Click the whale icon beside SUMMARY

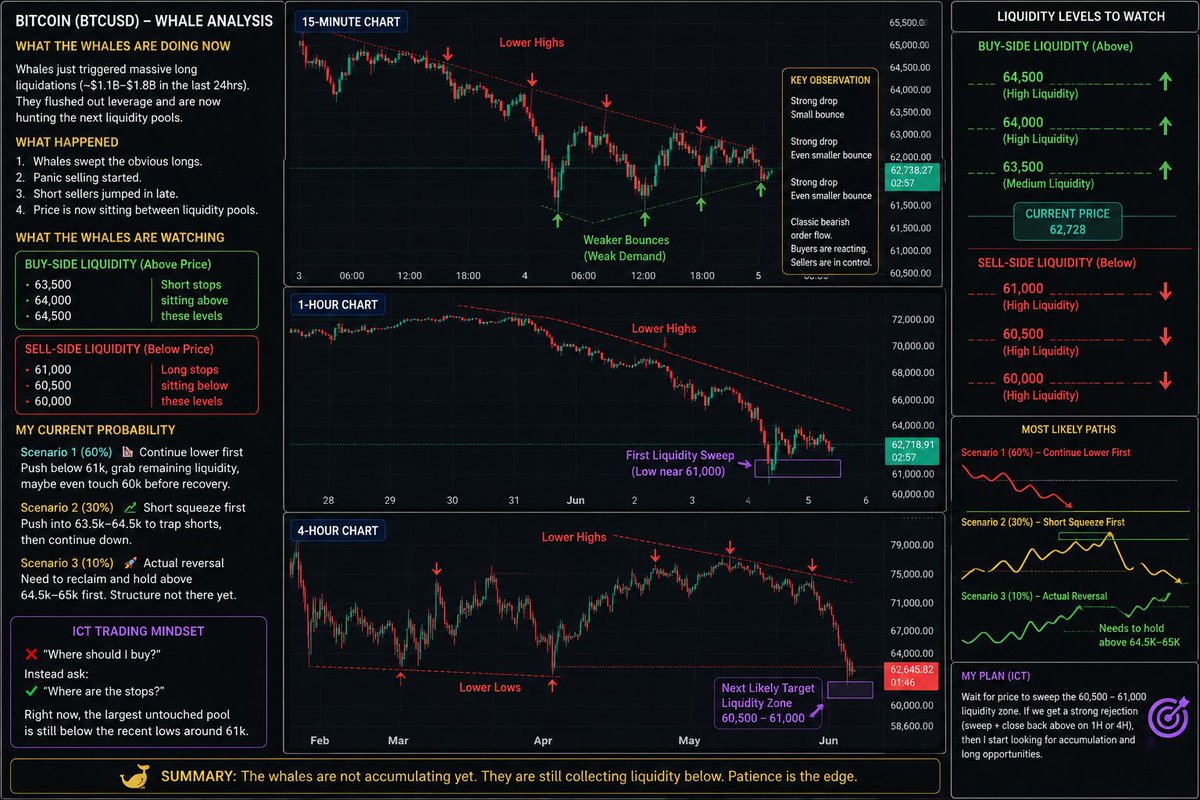(135, 776)
